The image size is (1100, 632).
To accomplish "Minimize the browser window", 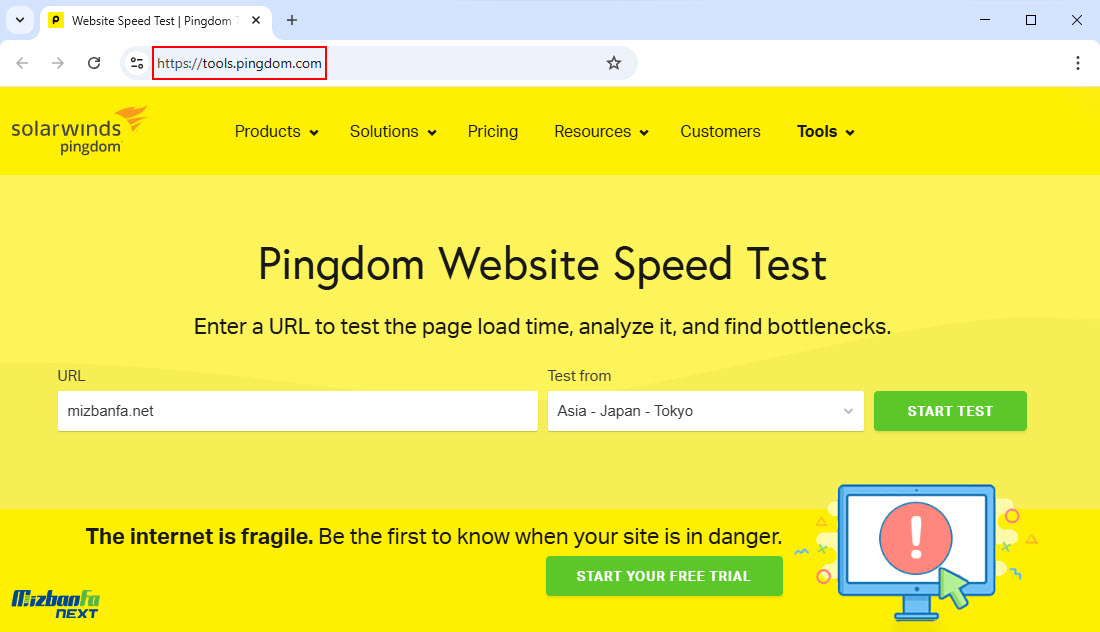I will pos(985,20).
